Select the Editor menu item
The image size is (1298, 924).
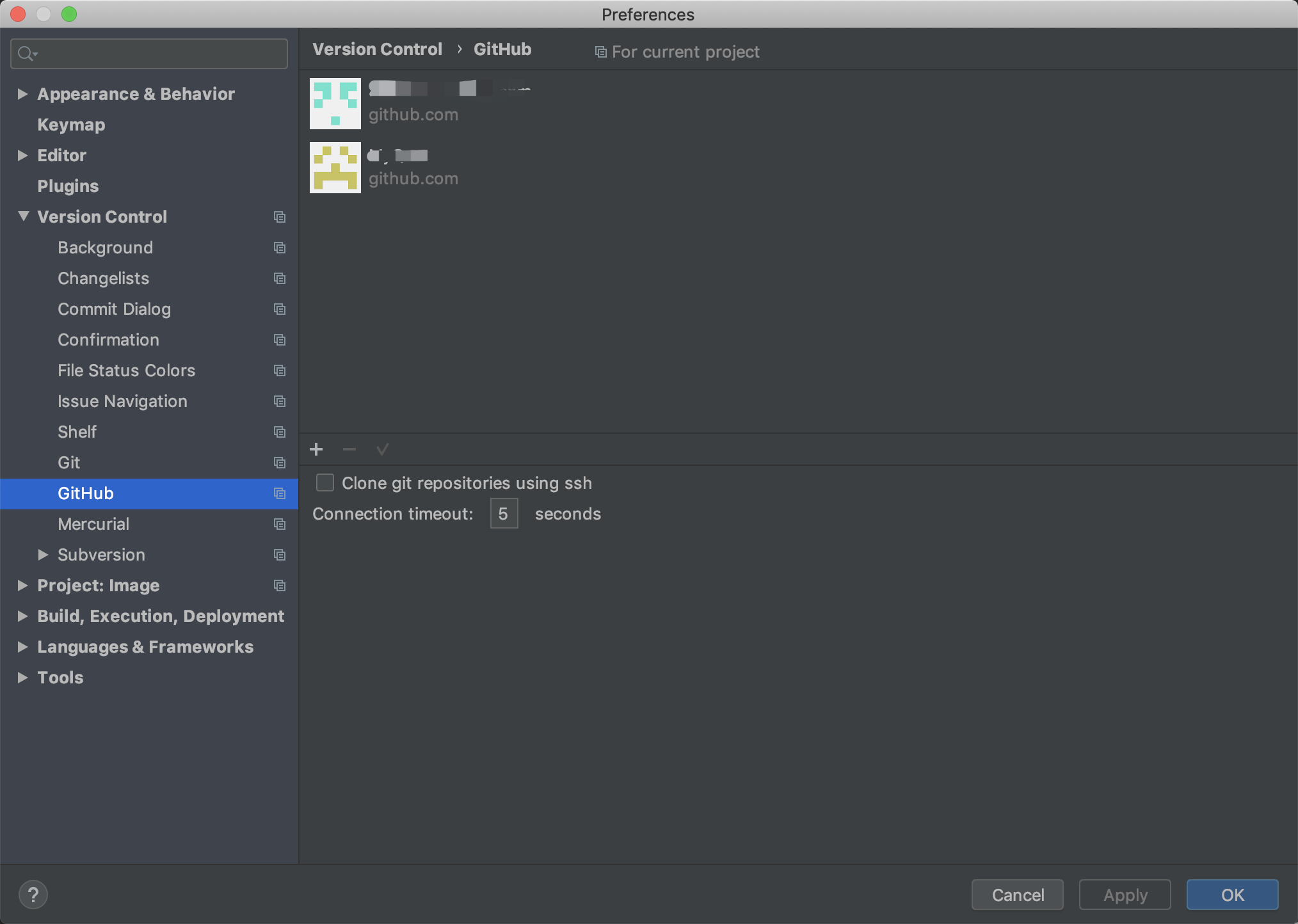point(62,154)
